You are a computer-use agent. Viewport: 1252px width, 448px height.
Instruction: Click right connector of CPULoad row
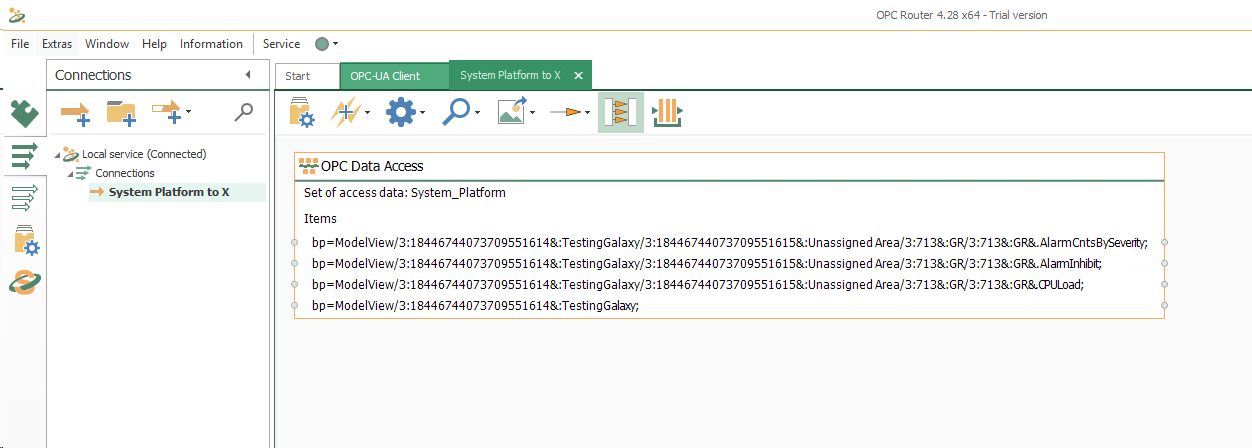tap(1165, 284)
